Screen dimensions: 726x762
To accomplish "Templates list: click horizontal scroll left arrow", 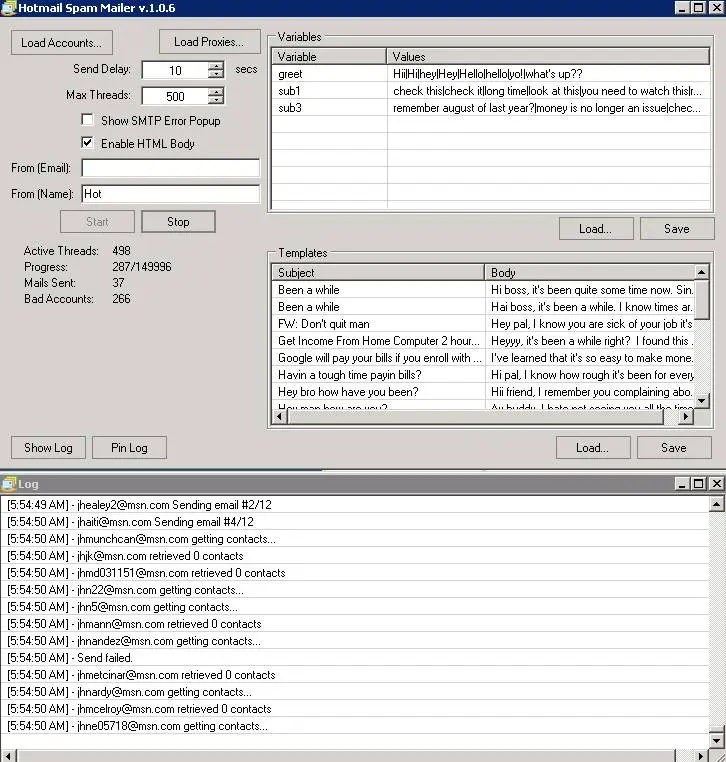I will click(x=279, y=416).
